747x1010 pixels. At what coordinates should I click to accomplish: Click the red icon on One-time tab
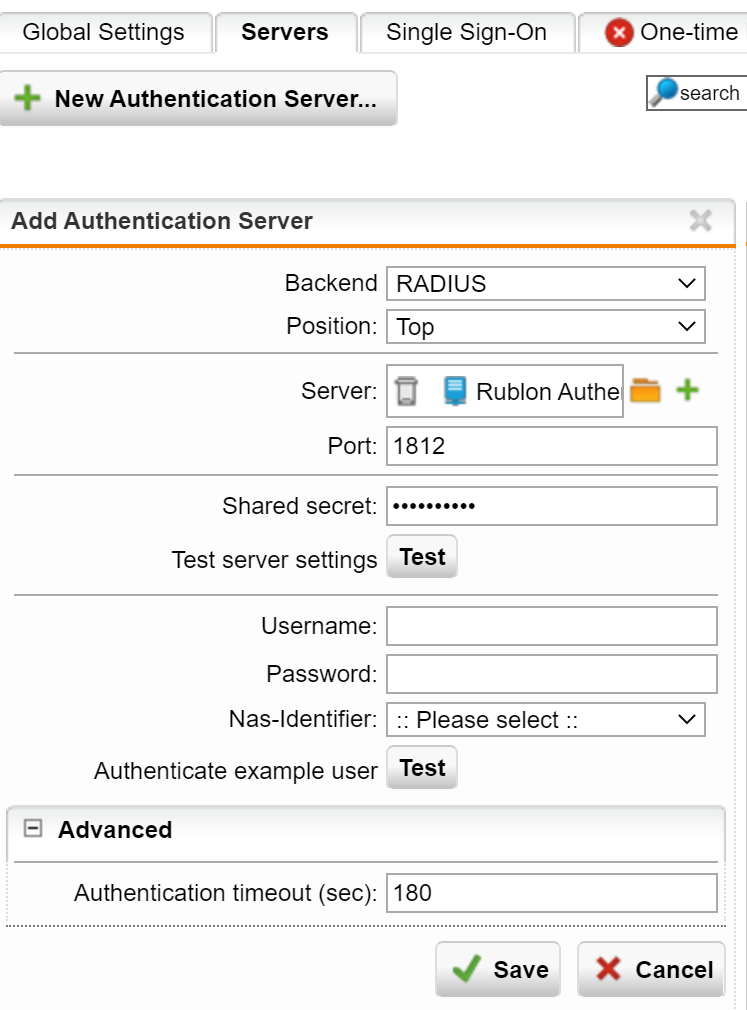coord(620,33)
